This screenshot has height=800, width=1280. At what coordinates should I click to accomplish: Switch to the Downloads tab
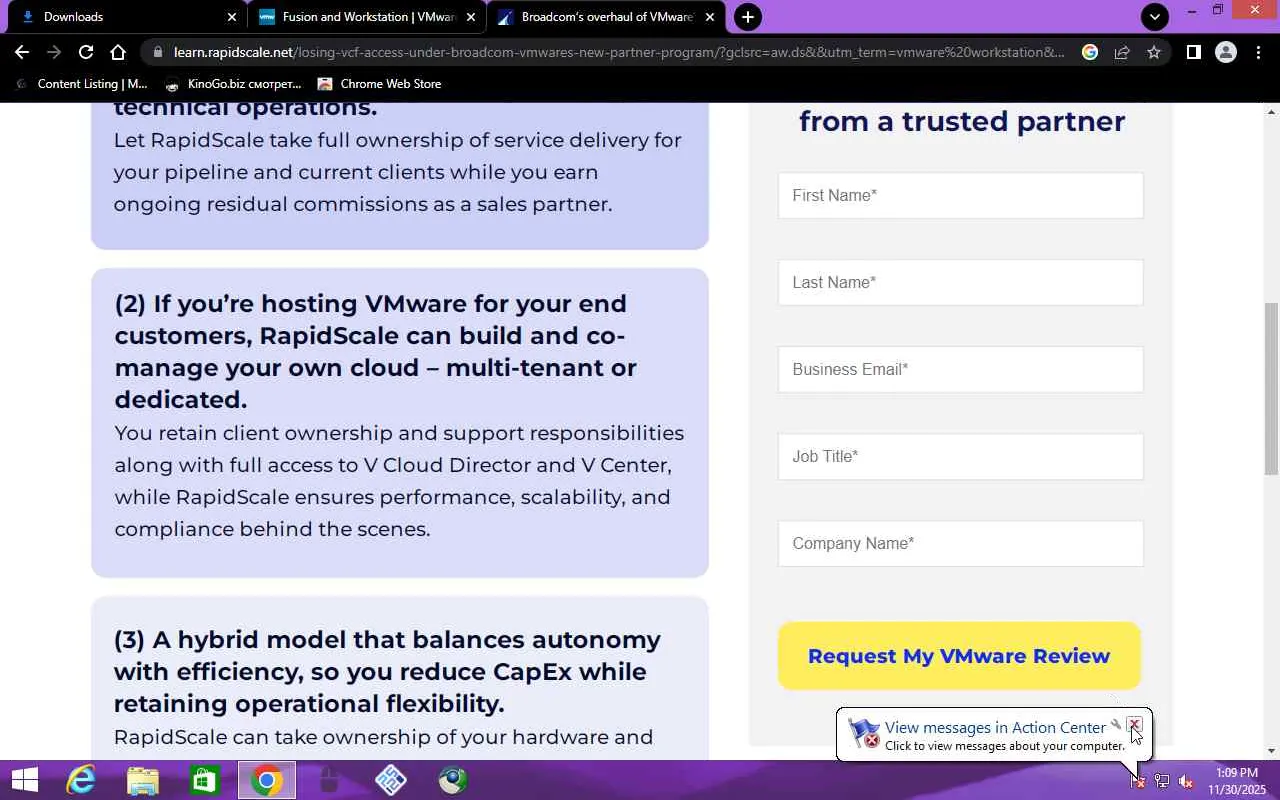(x=123, y=17)
